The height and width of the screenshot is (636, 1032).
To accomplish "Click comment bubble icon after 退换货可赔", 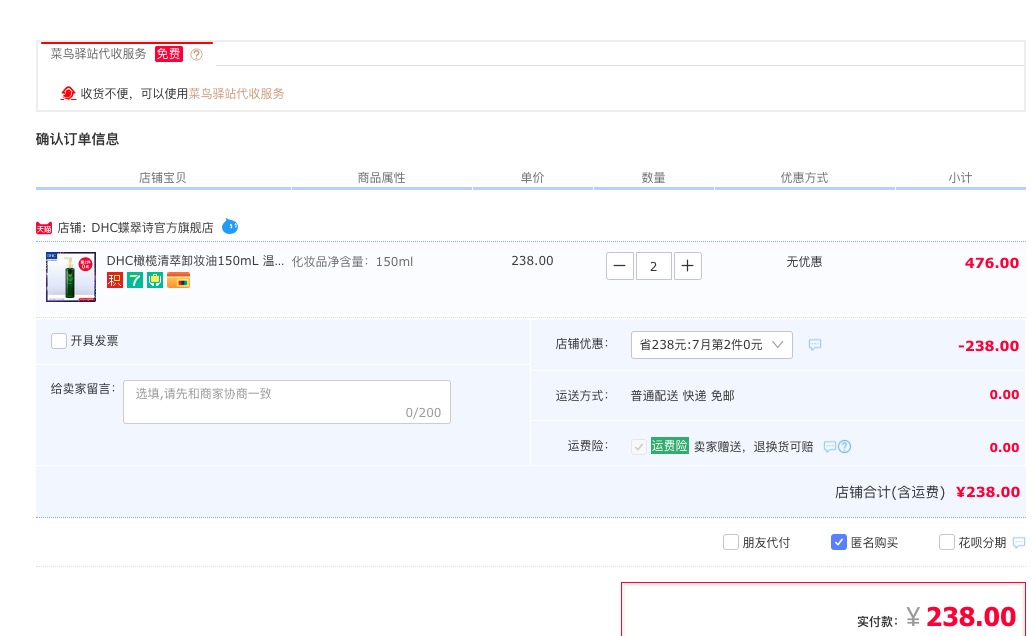I will point(829,446).
